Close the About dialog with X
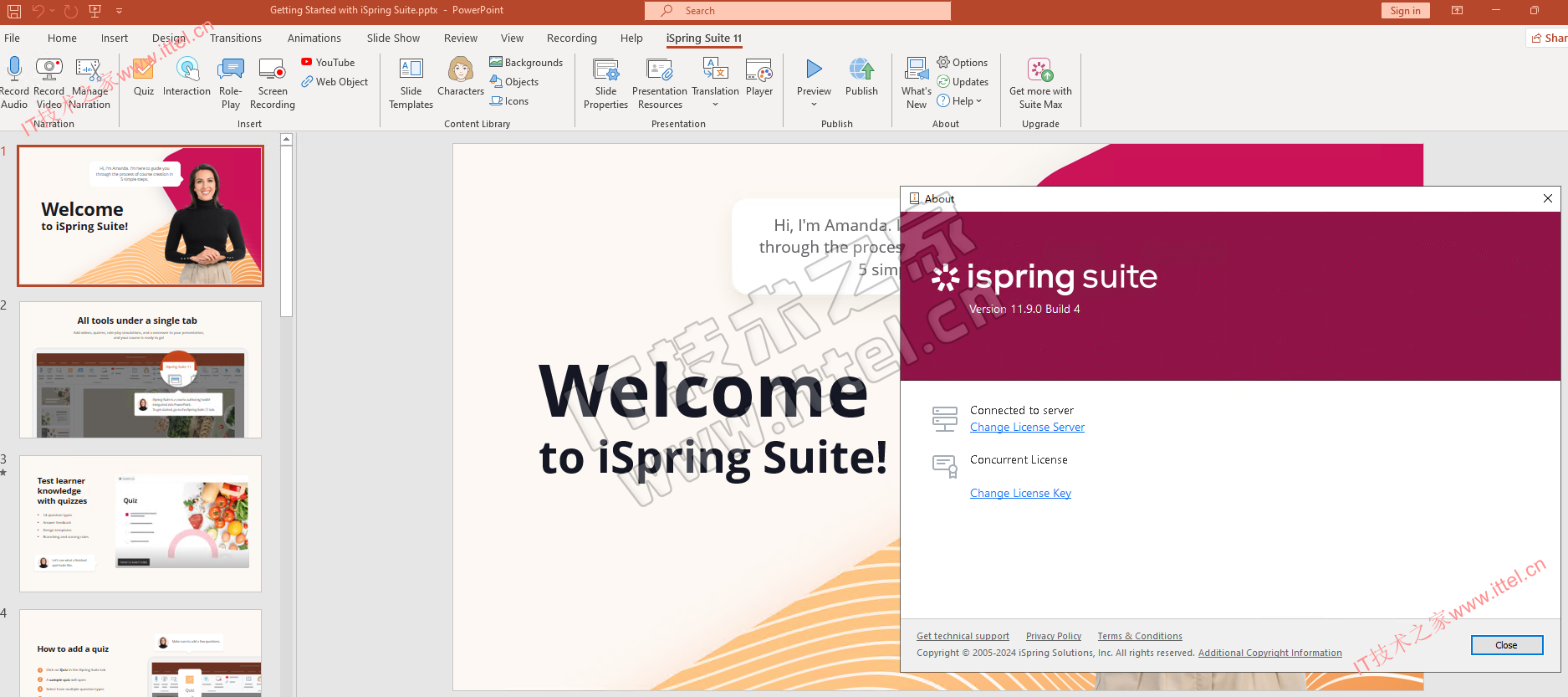 click(1547, 198)
